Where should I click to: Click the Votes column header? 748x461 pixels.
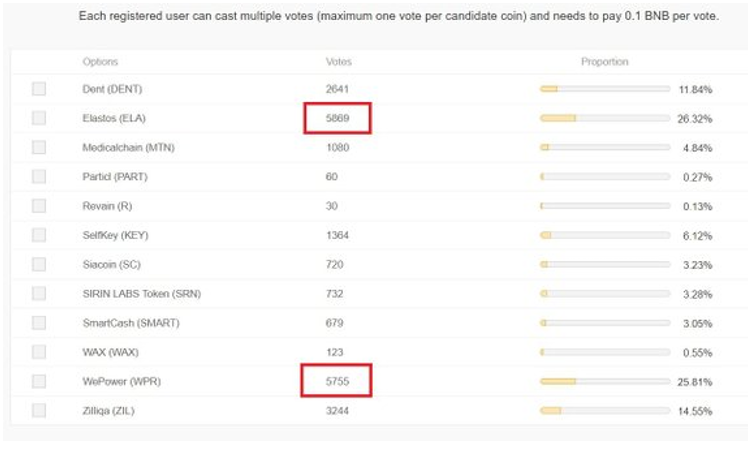339,62
